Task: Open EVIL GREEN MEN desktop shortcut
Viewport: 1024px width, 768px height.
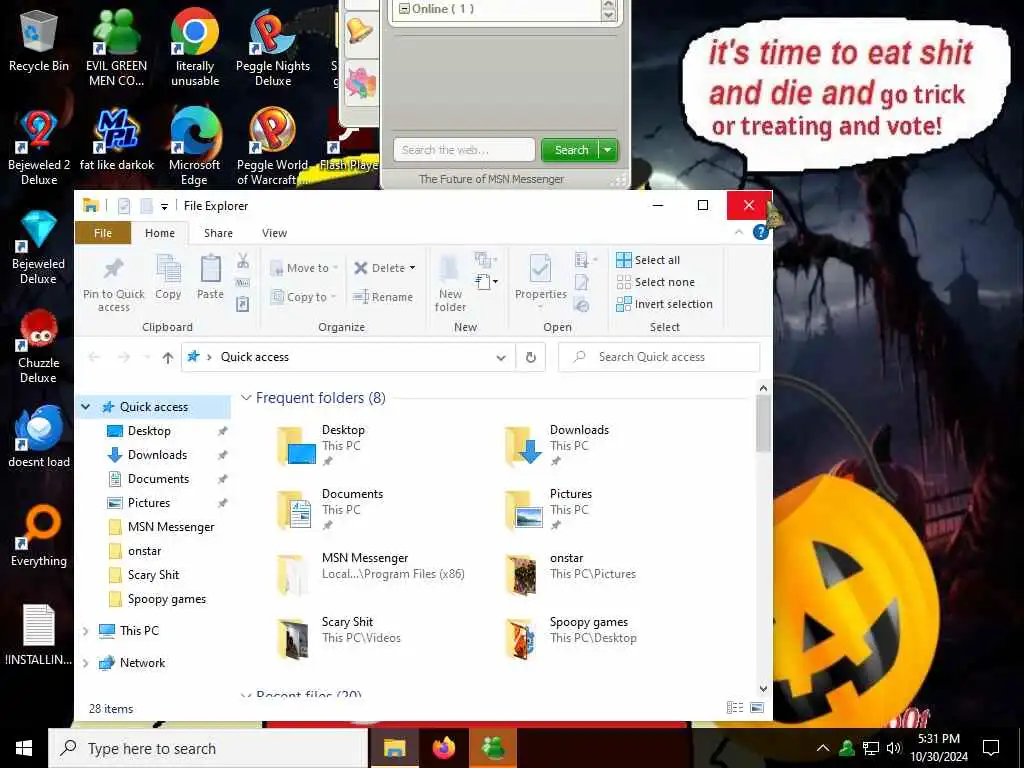Action: (116, 47)
